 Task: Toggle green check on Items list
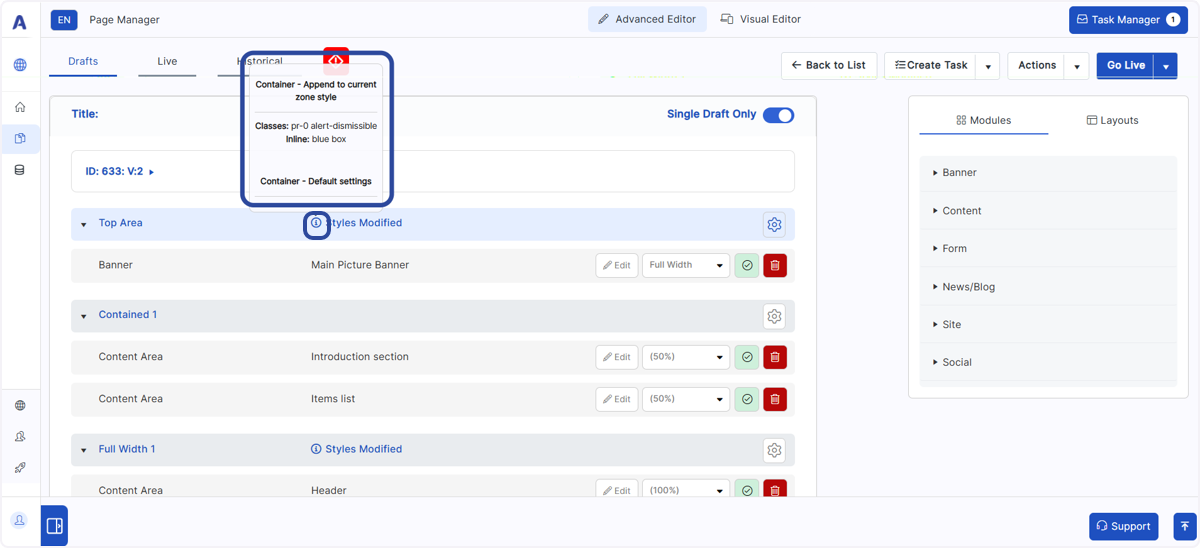click(x=747, y=399)
